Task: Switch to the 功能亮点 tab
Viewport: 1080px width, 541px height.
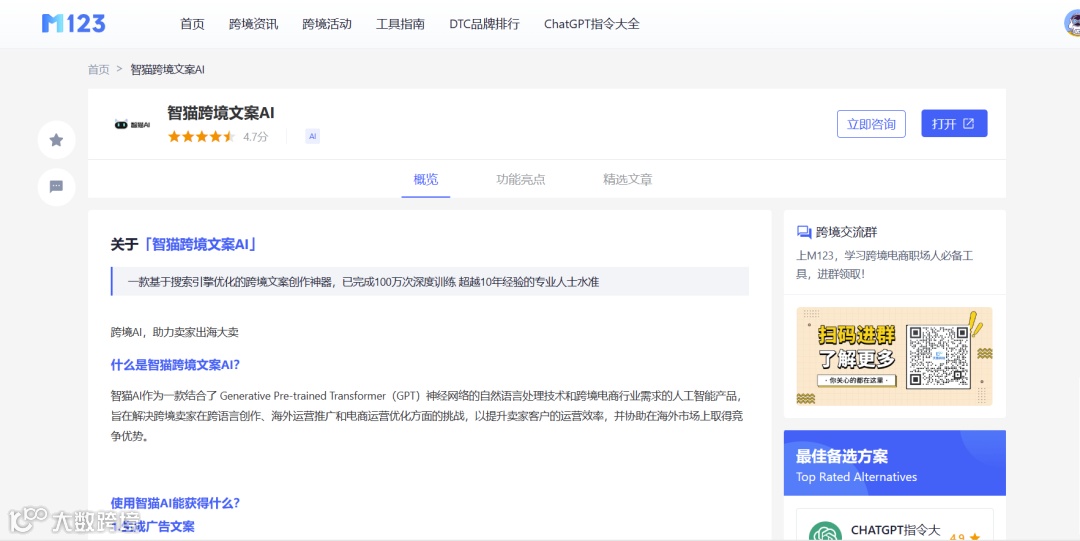Action: (x=521, y=179)
